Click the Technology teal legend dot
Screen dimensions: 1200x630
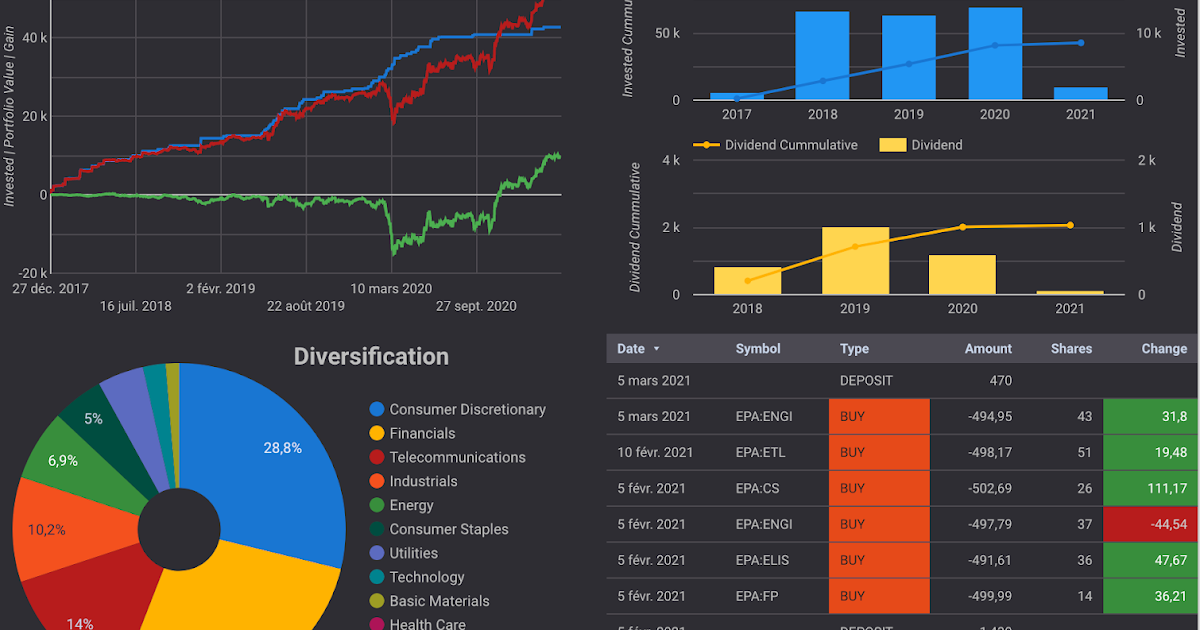click(376, 577)
